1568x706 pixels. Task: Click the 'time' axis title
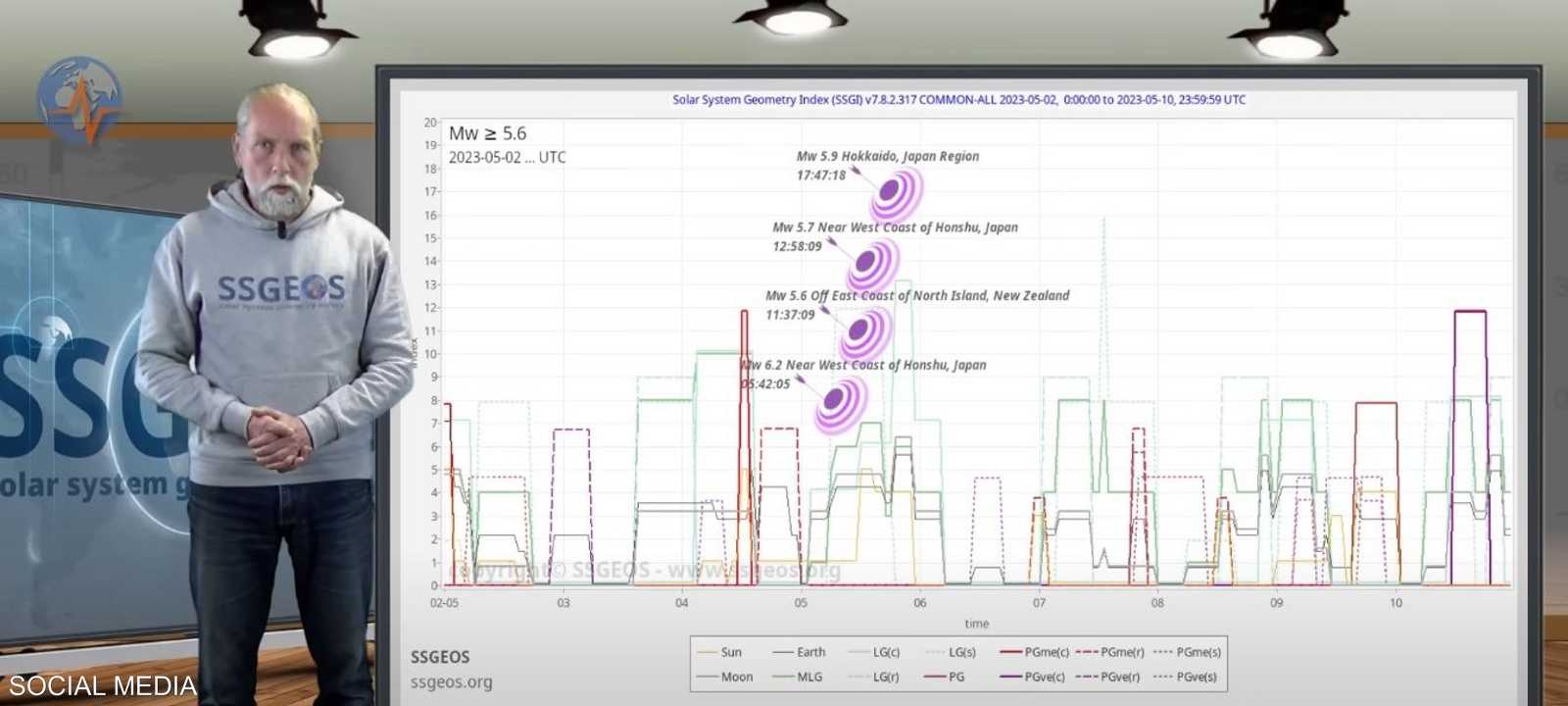977,624
